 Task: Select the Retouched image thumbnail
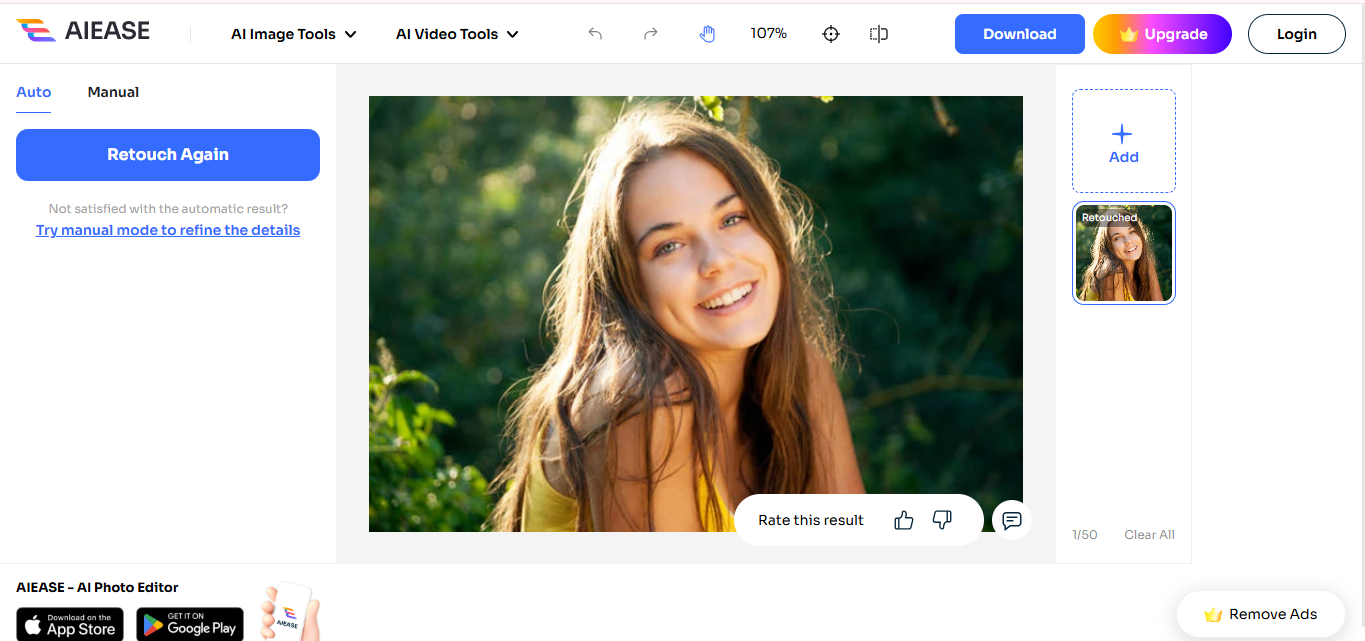point(1123,253)
